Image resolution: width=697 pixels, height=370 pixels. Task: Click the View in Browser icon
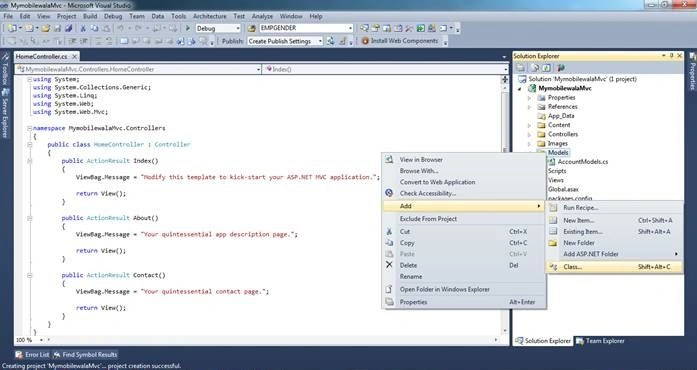coord(389,159)
